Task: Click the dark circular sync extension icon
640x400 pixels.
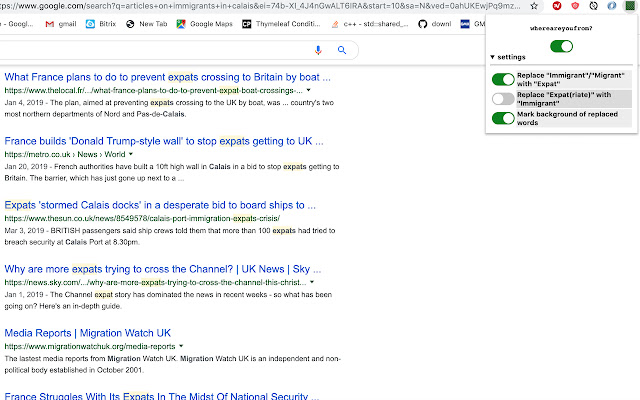Action: (593, 6)
